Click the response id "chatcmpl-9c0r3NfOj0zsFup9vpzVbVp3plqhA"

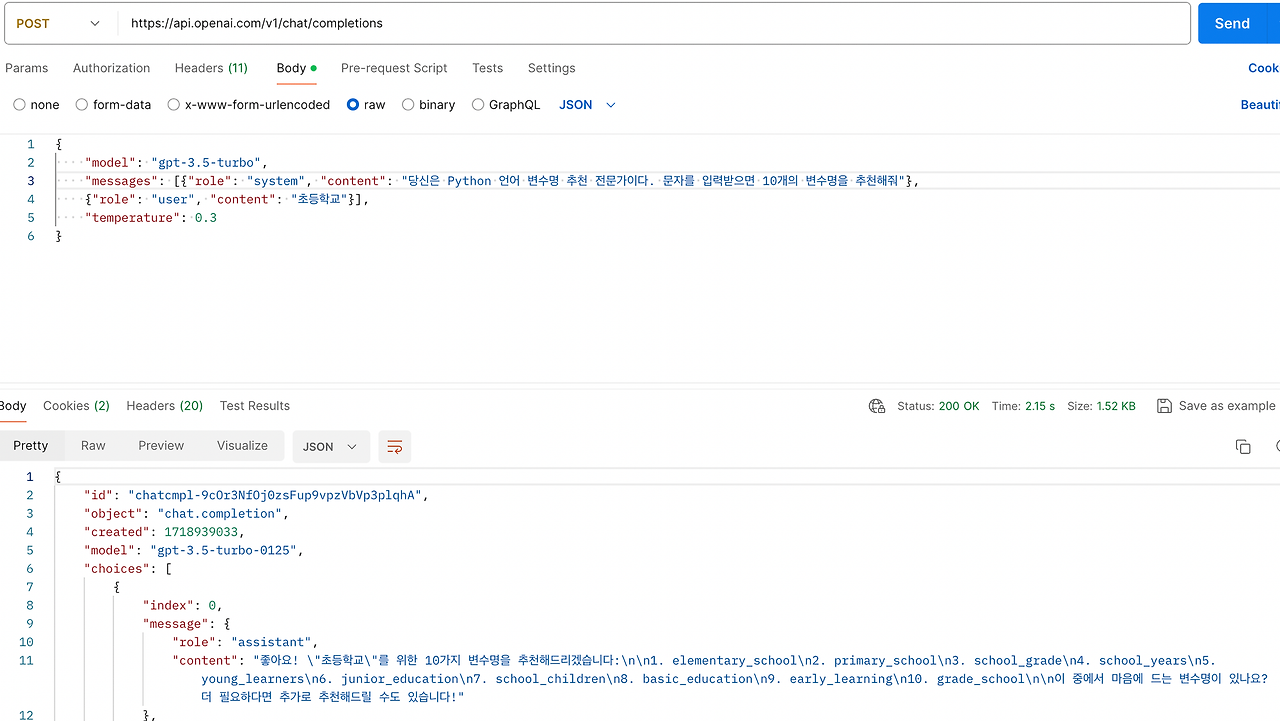pos(277,495)
